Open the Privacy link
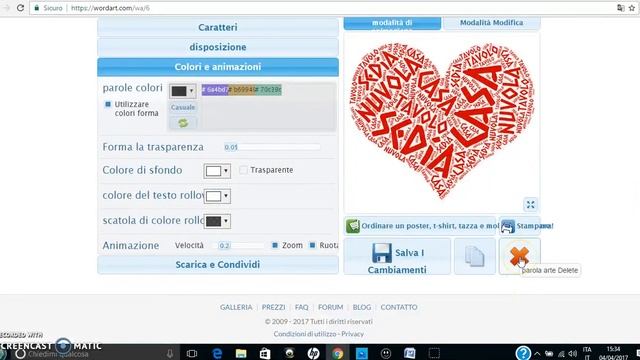The image size is (640, 360). point(353,334)
